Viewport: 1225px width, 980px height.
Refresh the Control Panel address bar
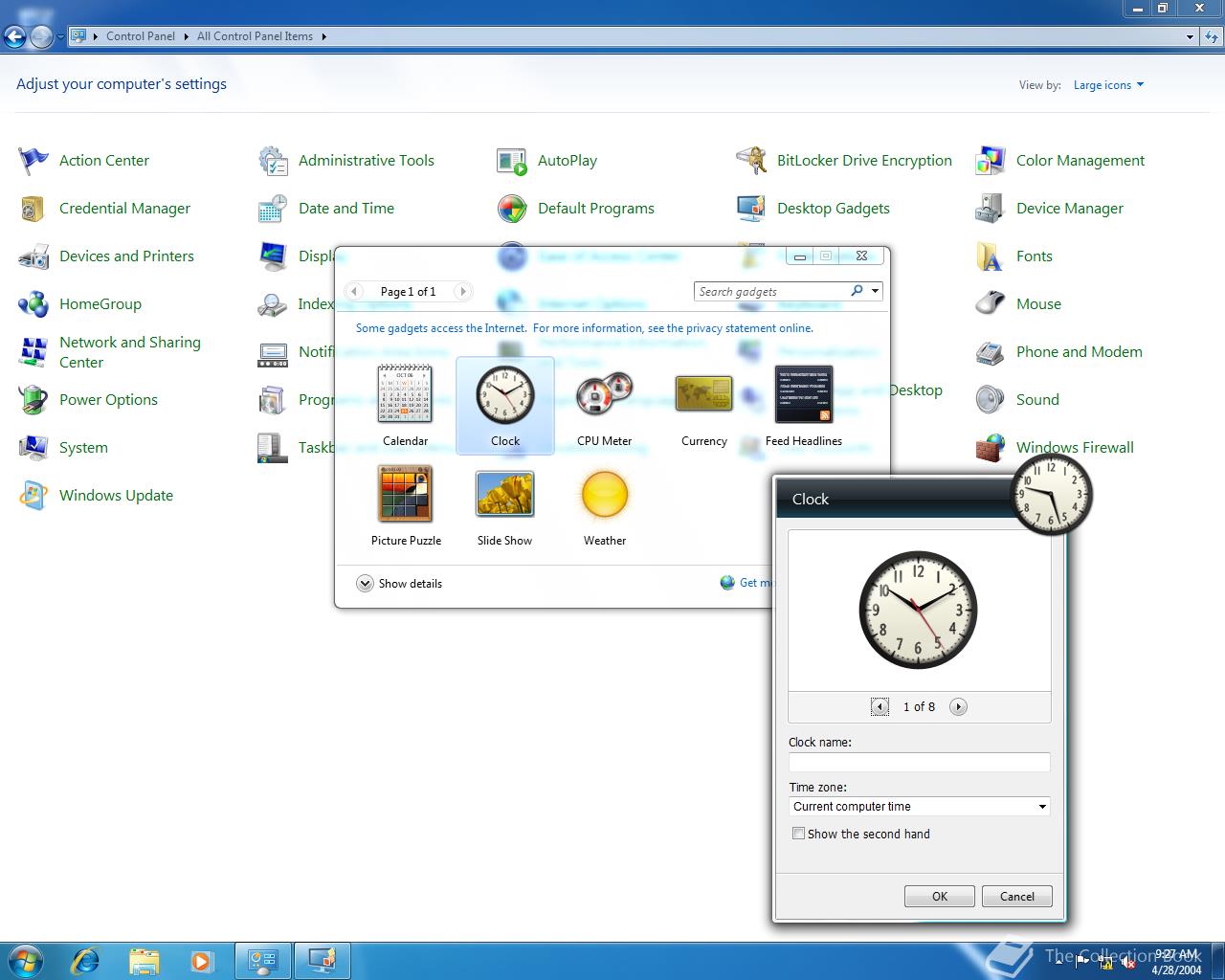1212,36
